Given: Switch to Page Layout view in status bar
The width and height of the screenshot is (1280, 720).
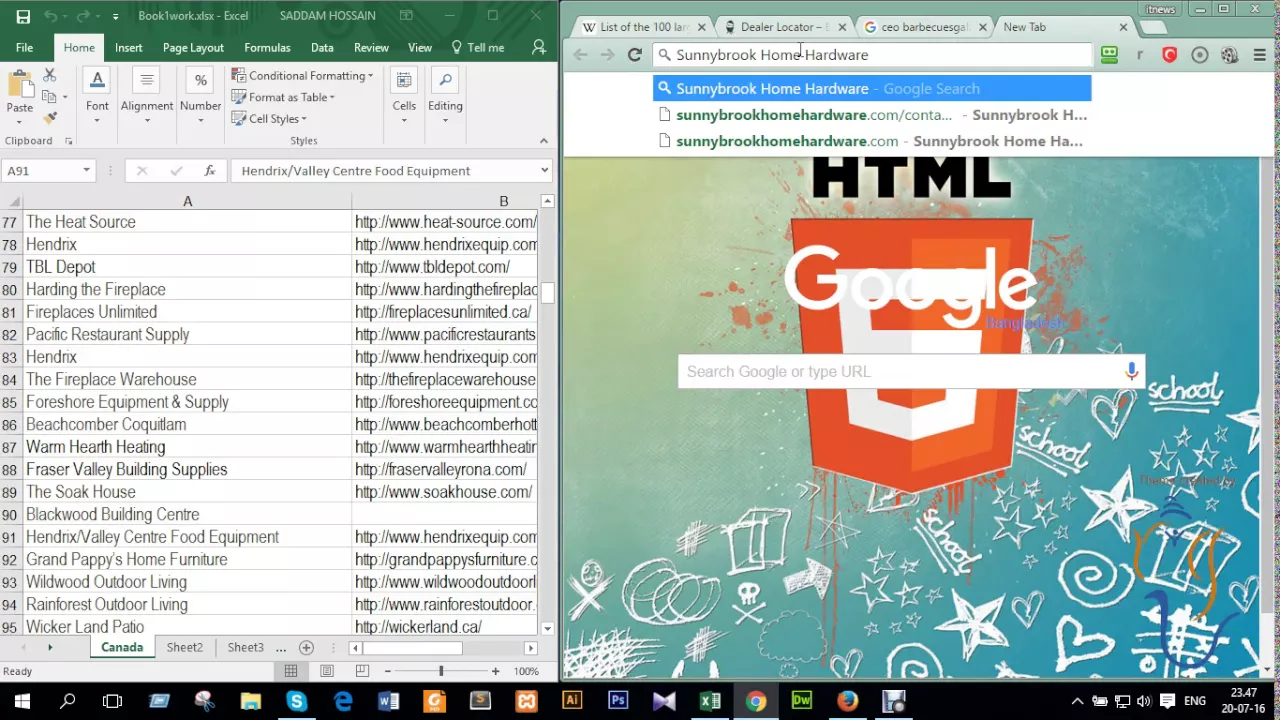Looking at the screenshot, I should [x=327, y=671].
